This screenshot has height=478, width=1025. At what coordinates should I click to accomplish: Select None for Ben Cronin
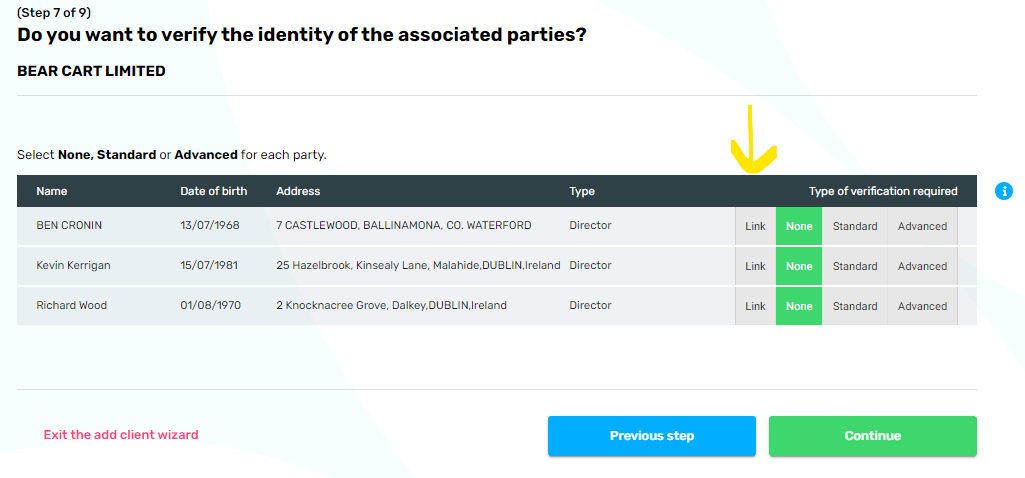[x=799, y=226]
